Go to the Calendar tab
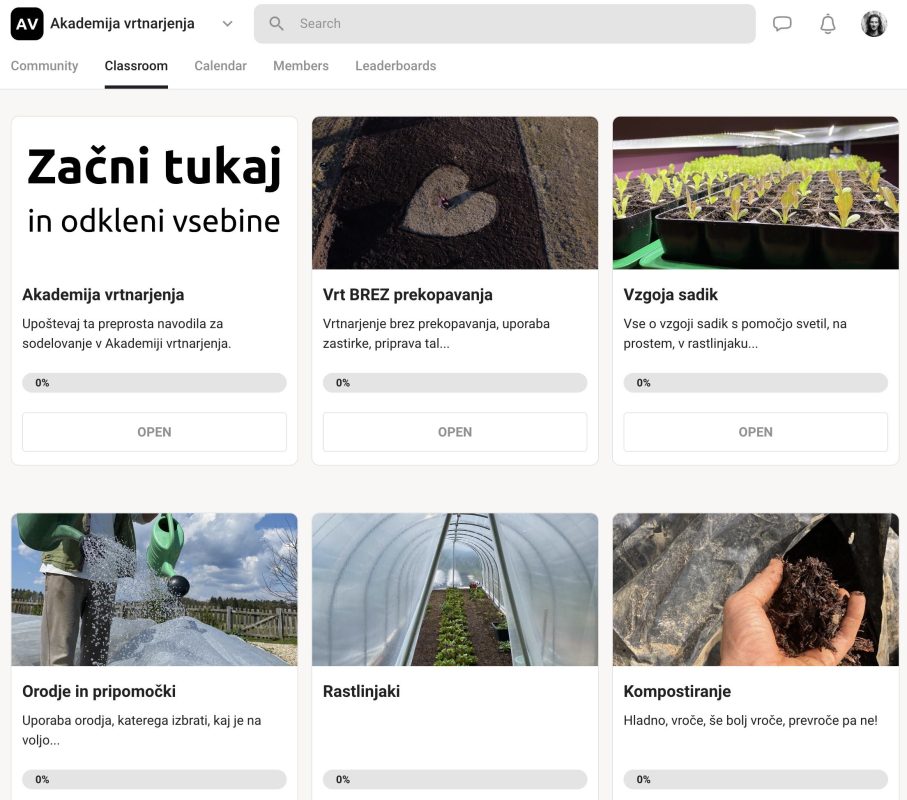This screenshot has width=907, height=800. pyautogui.click(x=220, y=66)
